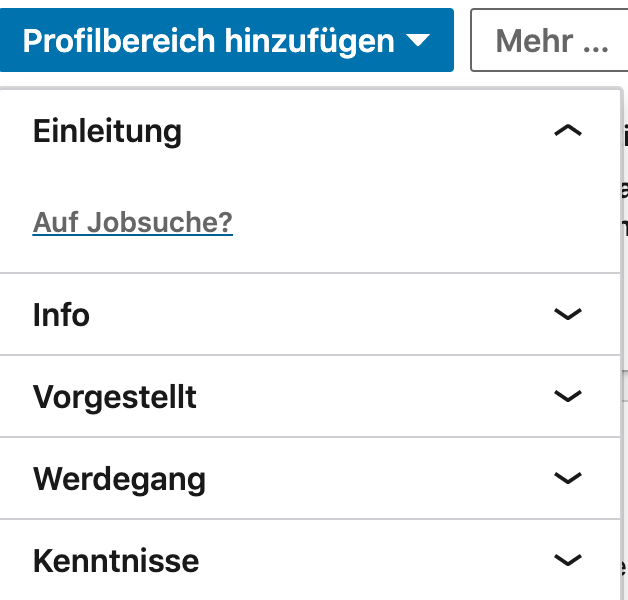Click the down chevron icon beside Vorgestellt
628x600 pixels.
(x=568, y=396)
